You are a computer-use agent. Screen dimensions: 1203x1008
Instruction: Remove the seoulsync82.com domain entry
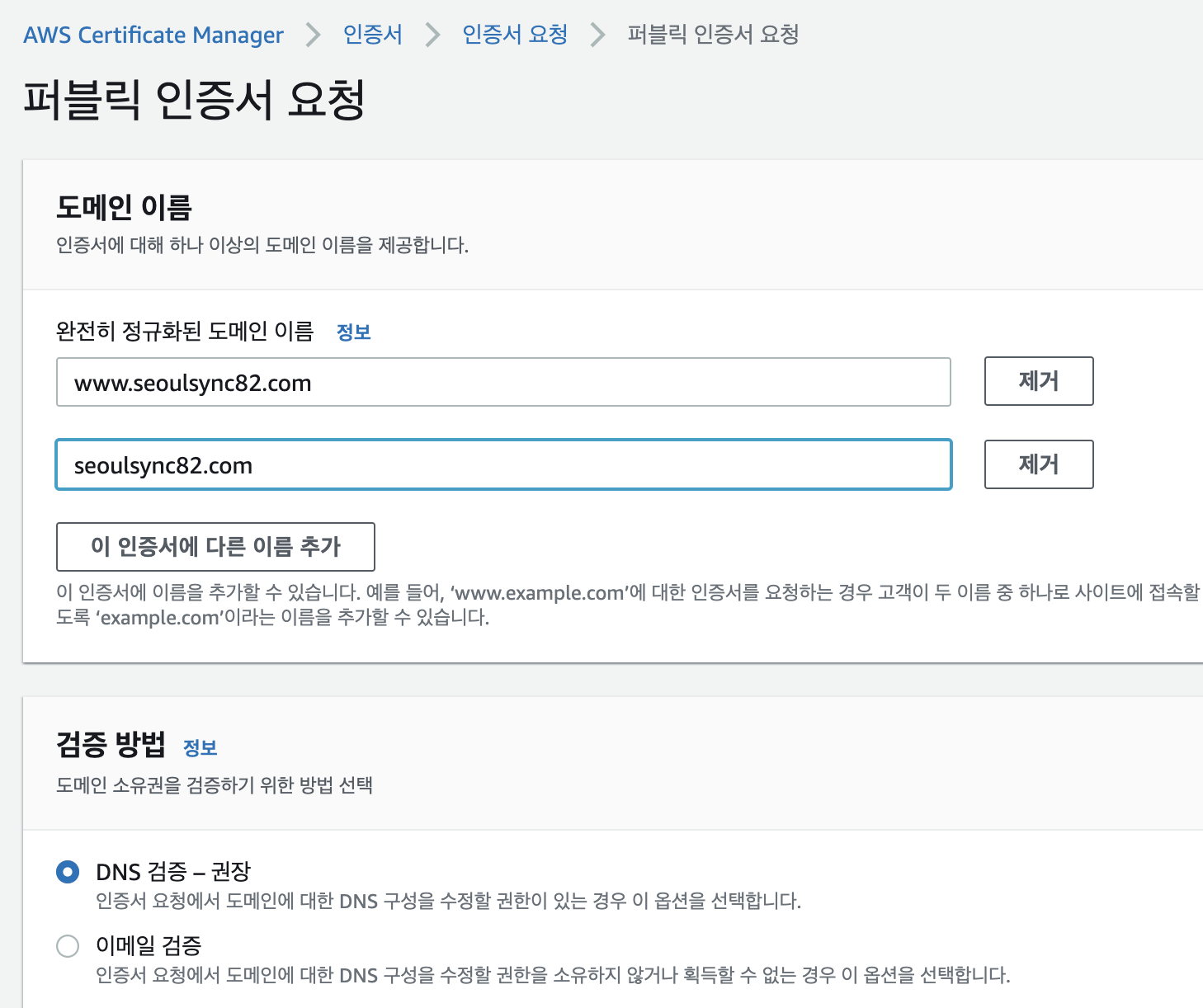pos(1039,464)
